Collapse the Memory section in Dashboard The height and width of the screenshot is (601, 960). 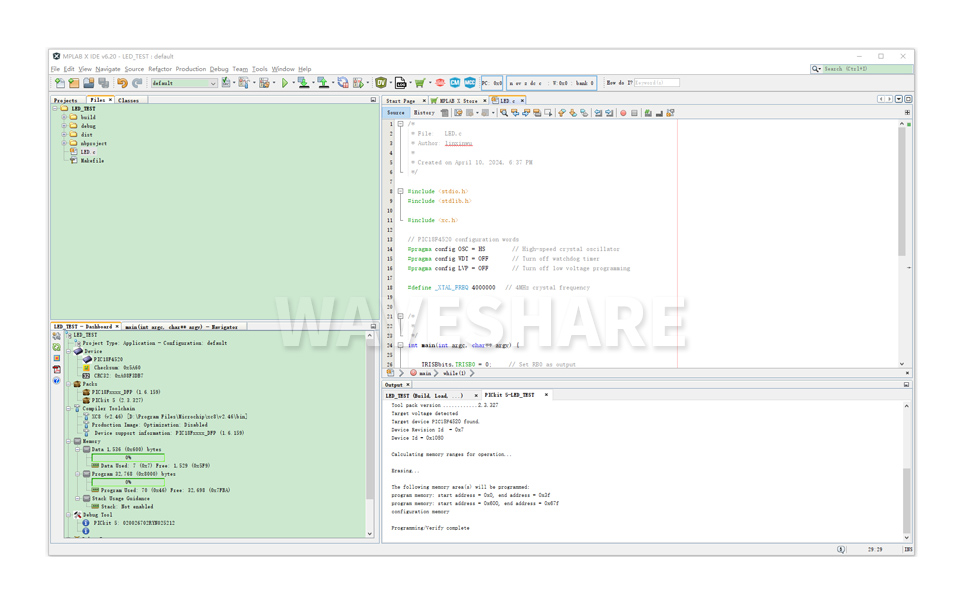(x=68, y=441)
